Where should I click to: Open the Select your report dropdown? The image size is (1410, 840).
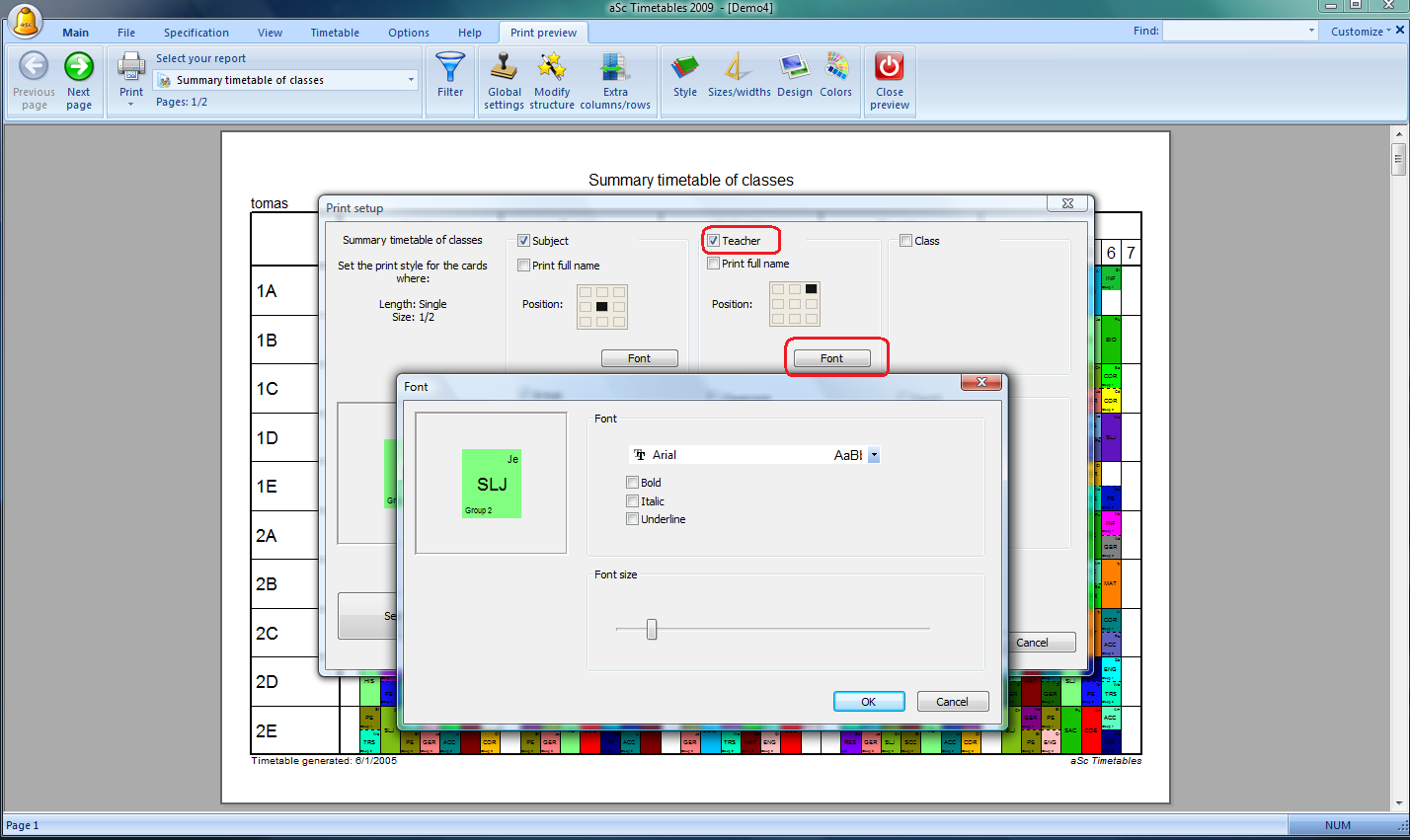[x=411, y=80]
